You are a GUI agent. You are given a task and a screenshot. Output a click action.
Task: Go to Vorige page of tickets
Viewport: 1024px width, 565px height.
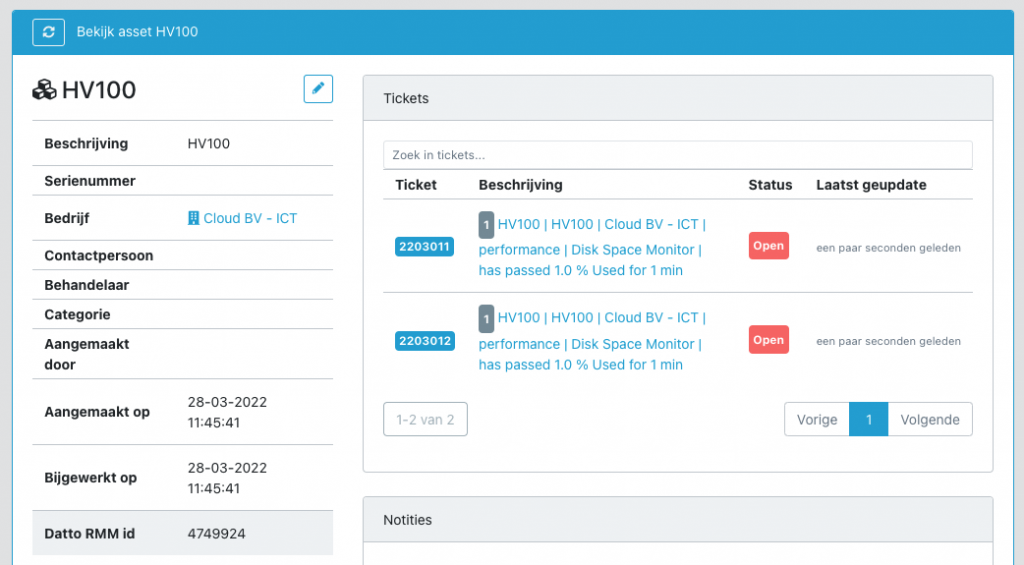[817, 419]
